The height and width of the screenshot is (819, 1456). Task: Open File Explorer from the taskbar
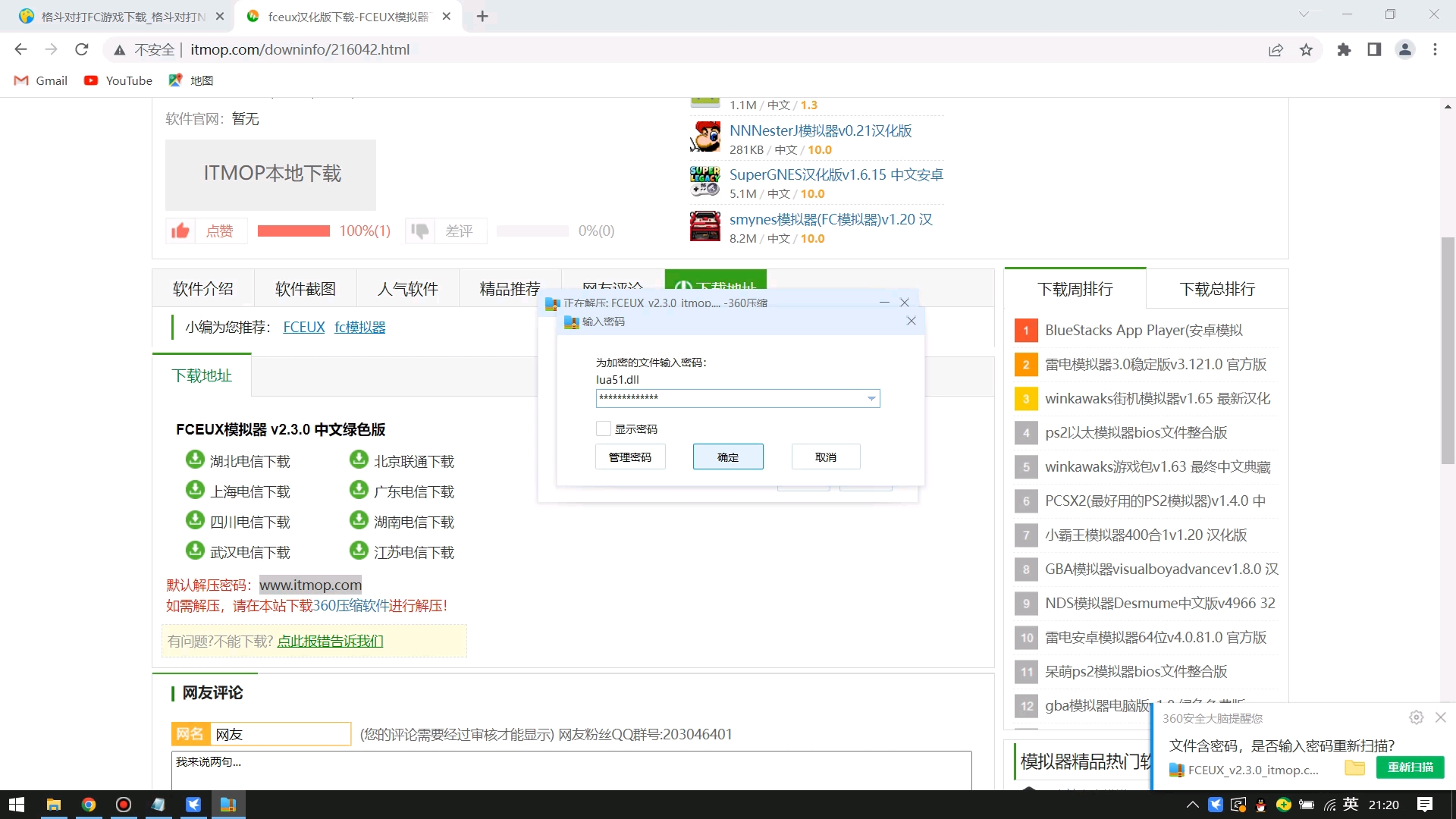pyautogui.click(x=53, y=805)
